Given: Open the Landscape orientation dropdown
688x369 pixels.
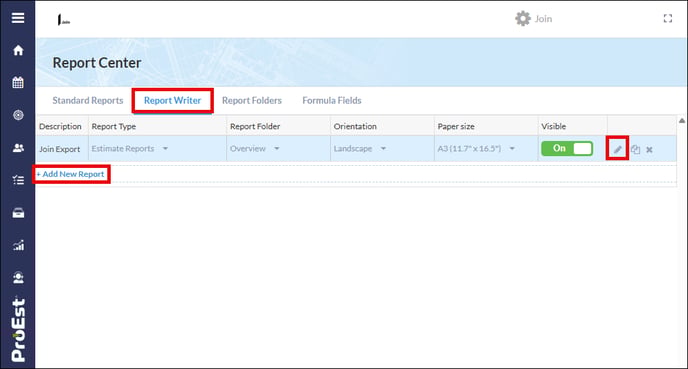Looking at the screenshot, I should pos(383,149).
